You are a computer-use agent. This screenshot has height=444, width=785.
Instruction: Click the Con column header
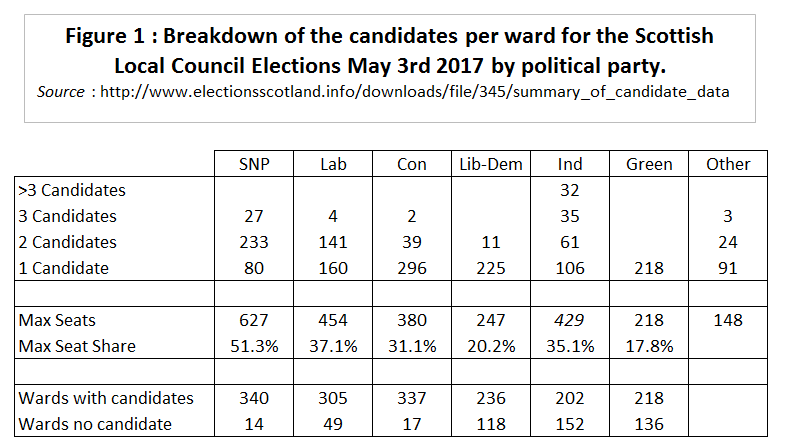tap(412, 164)
